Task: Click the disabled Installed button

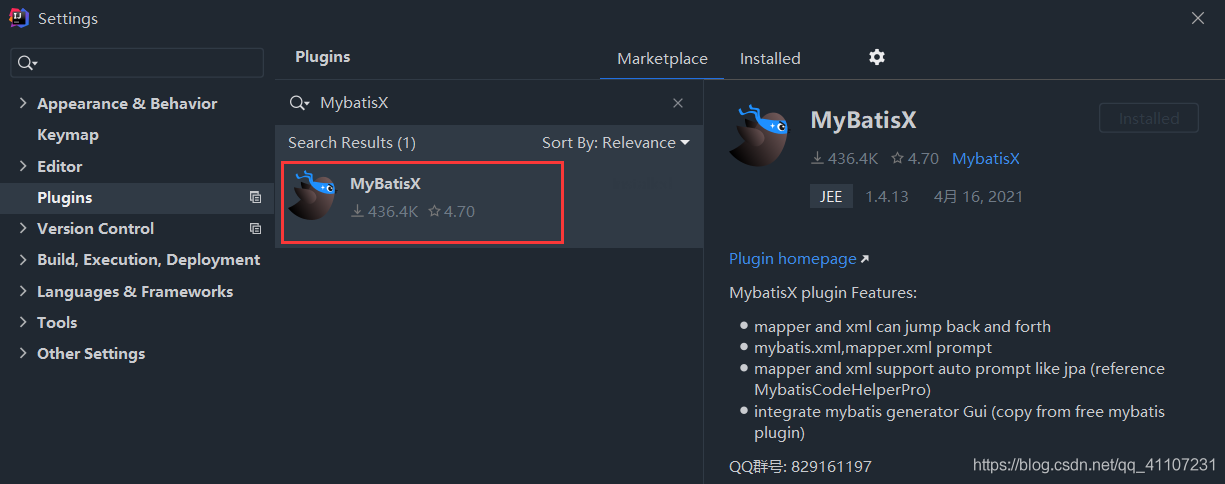Action: 1148,118
